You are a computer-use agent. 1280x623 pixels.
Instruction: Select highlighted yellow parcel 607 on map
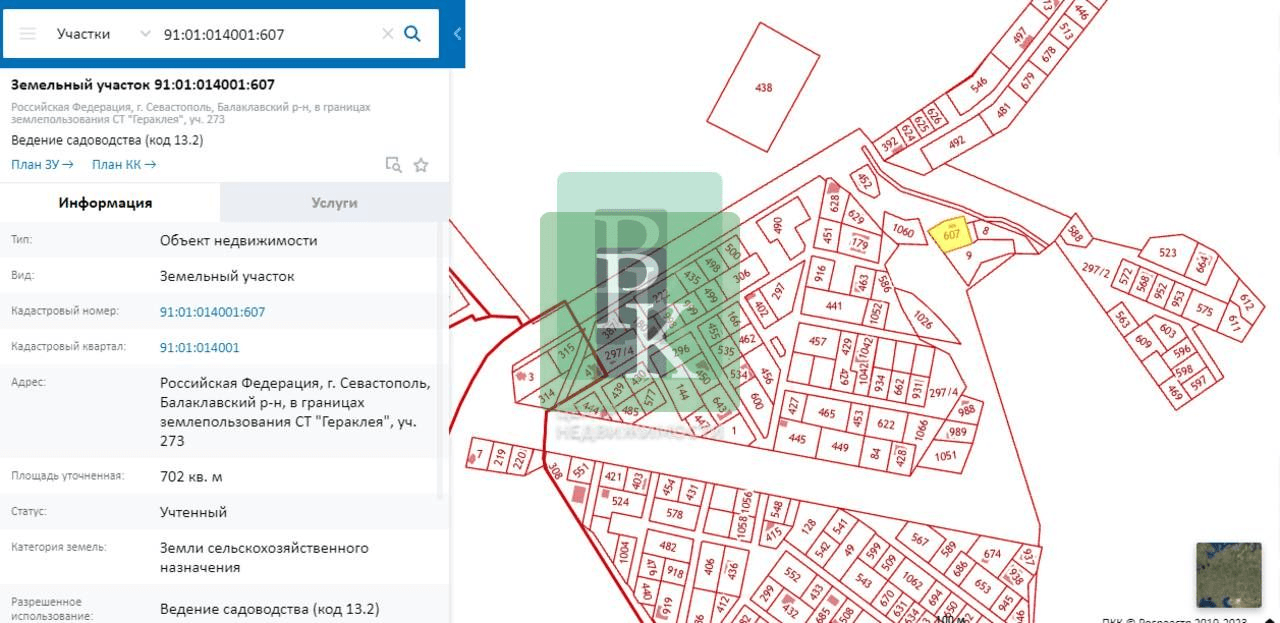950,235
